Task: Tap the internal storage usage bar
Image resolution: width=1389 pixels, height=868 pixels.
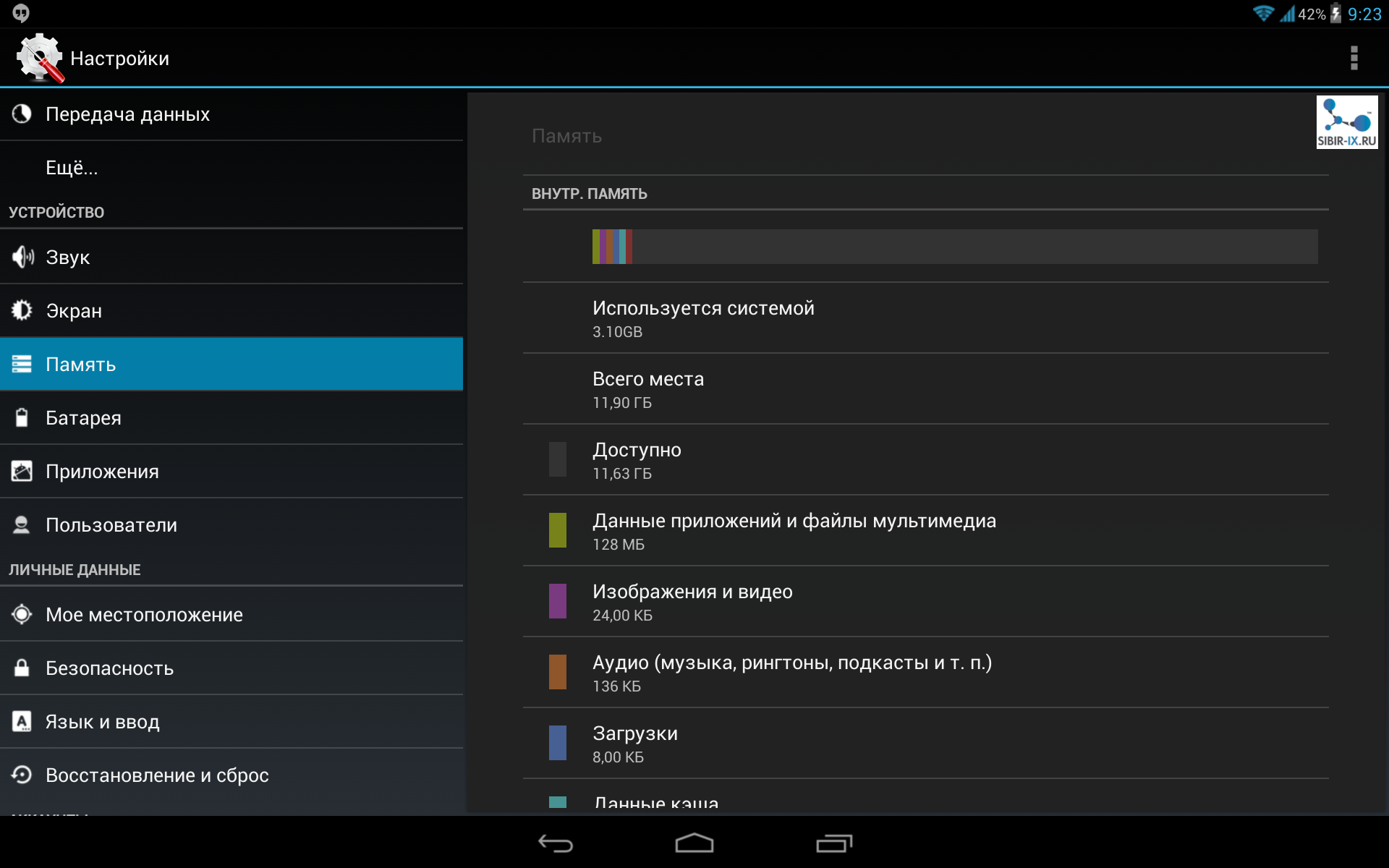Action: tap(954, 247)
